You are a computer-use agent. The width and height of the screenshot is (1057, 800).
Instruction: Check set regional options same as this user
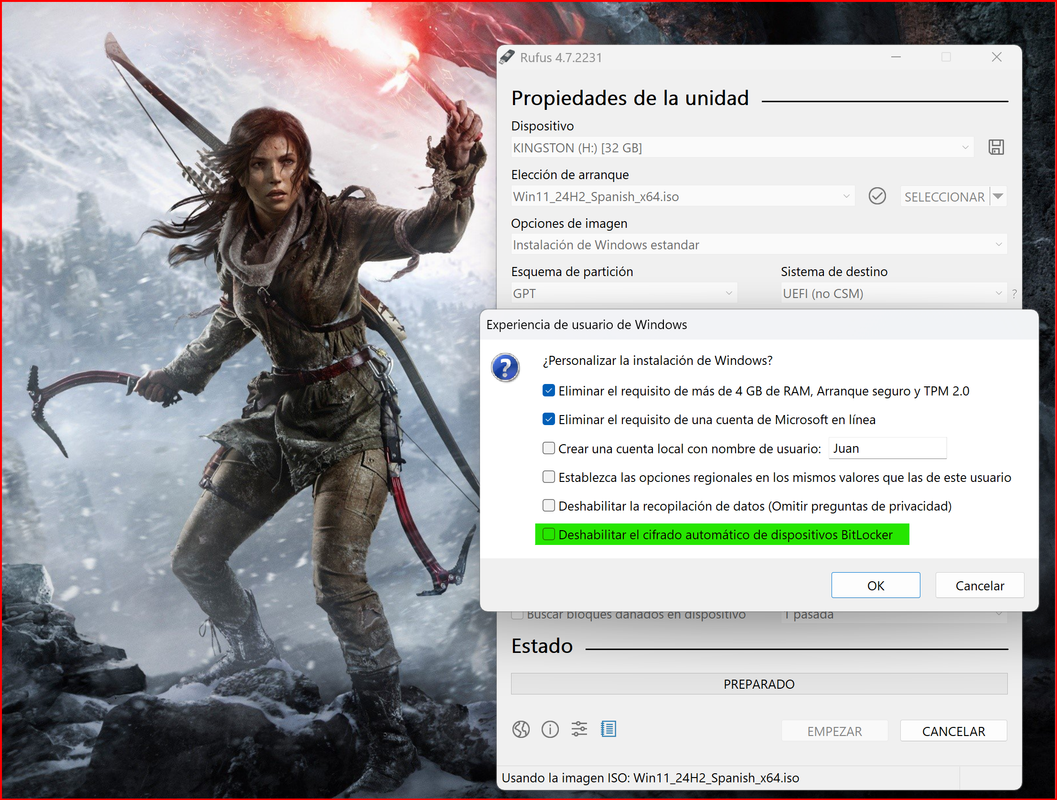549,477
